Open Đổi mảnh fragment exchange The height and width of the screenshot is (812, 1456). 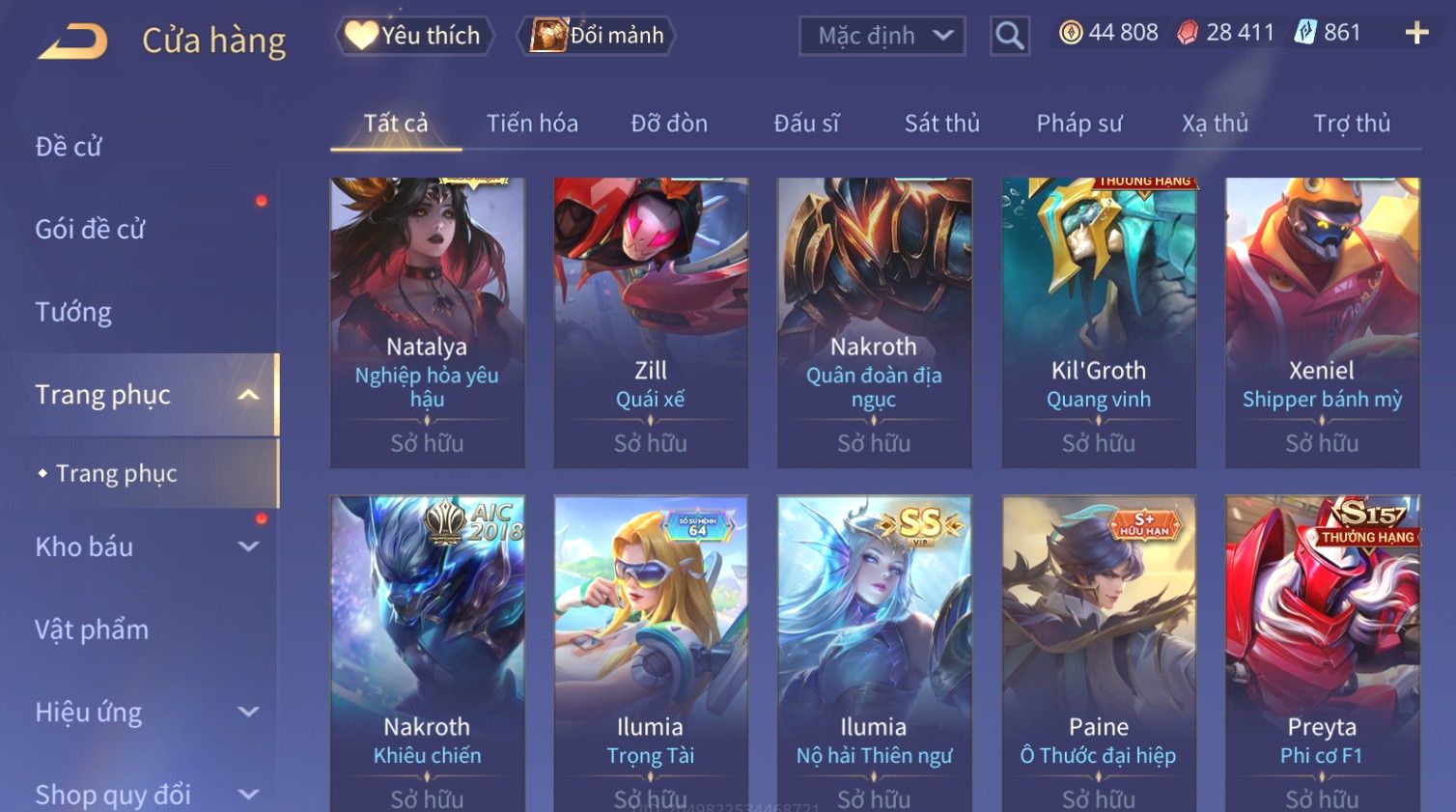click(596, 36)
